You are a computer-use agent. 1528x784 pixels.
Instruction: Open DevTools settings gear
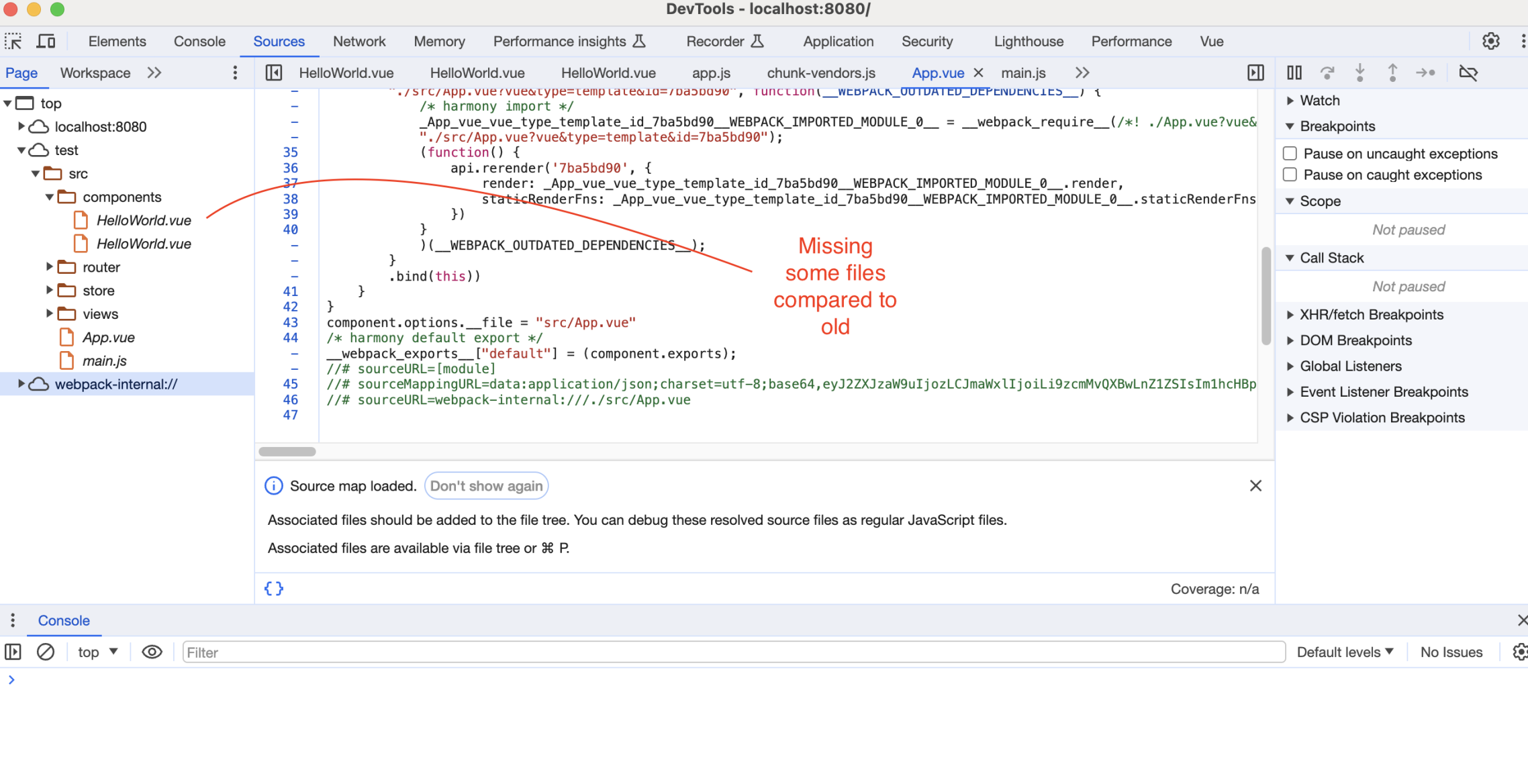tap(1490, 41)
